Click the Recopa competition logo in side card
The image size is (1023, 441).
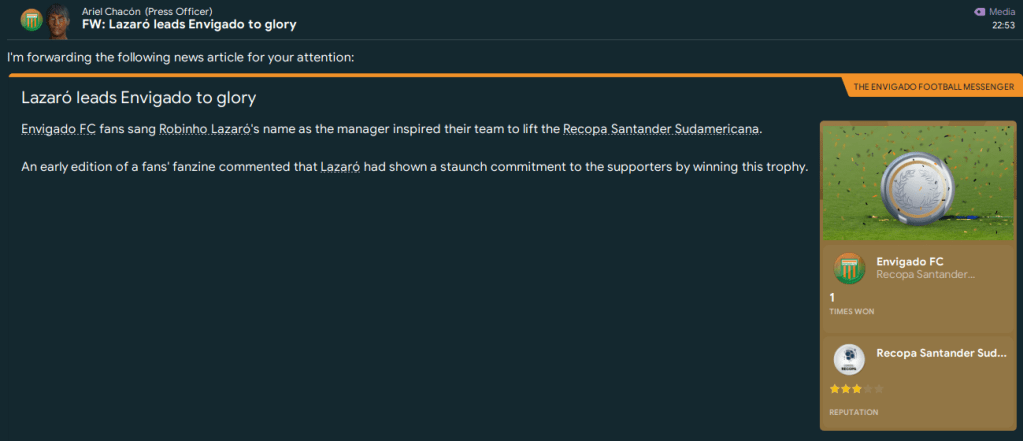[x=849, y=360]
